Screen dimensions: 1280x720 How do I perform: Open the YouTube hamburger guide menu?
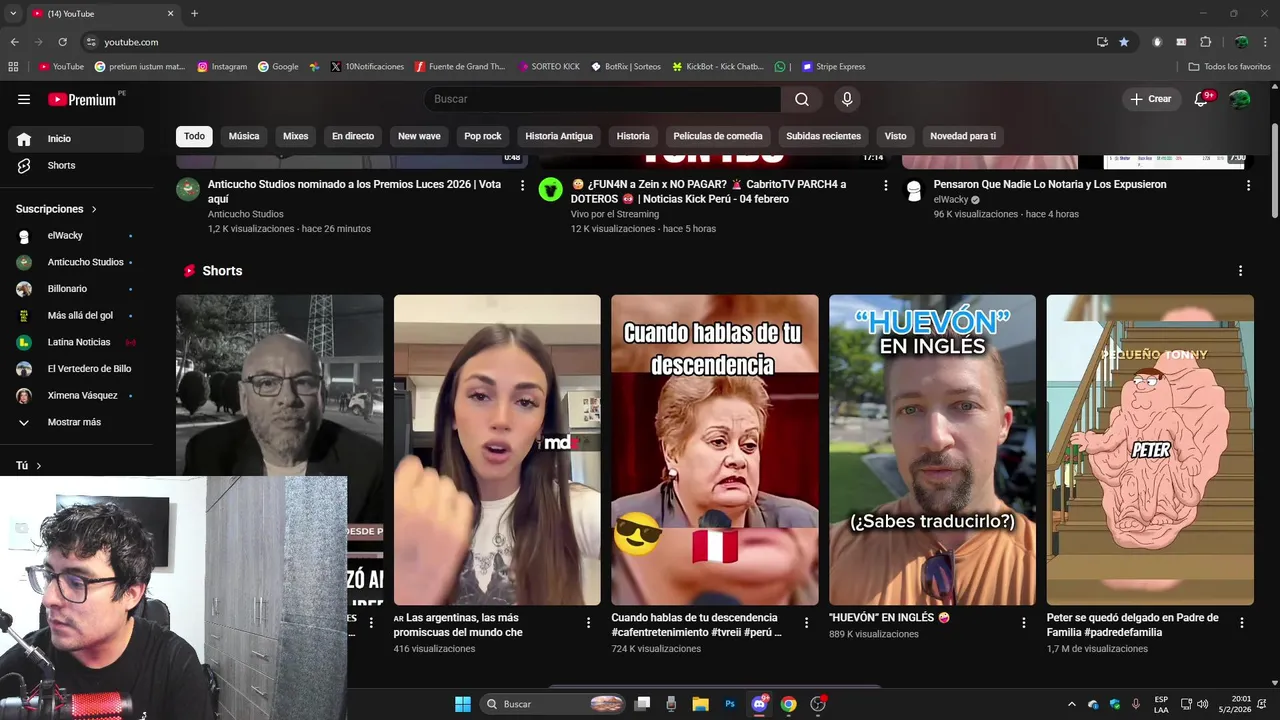(x=24, y=99)
